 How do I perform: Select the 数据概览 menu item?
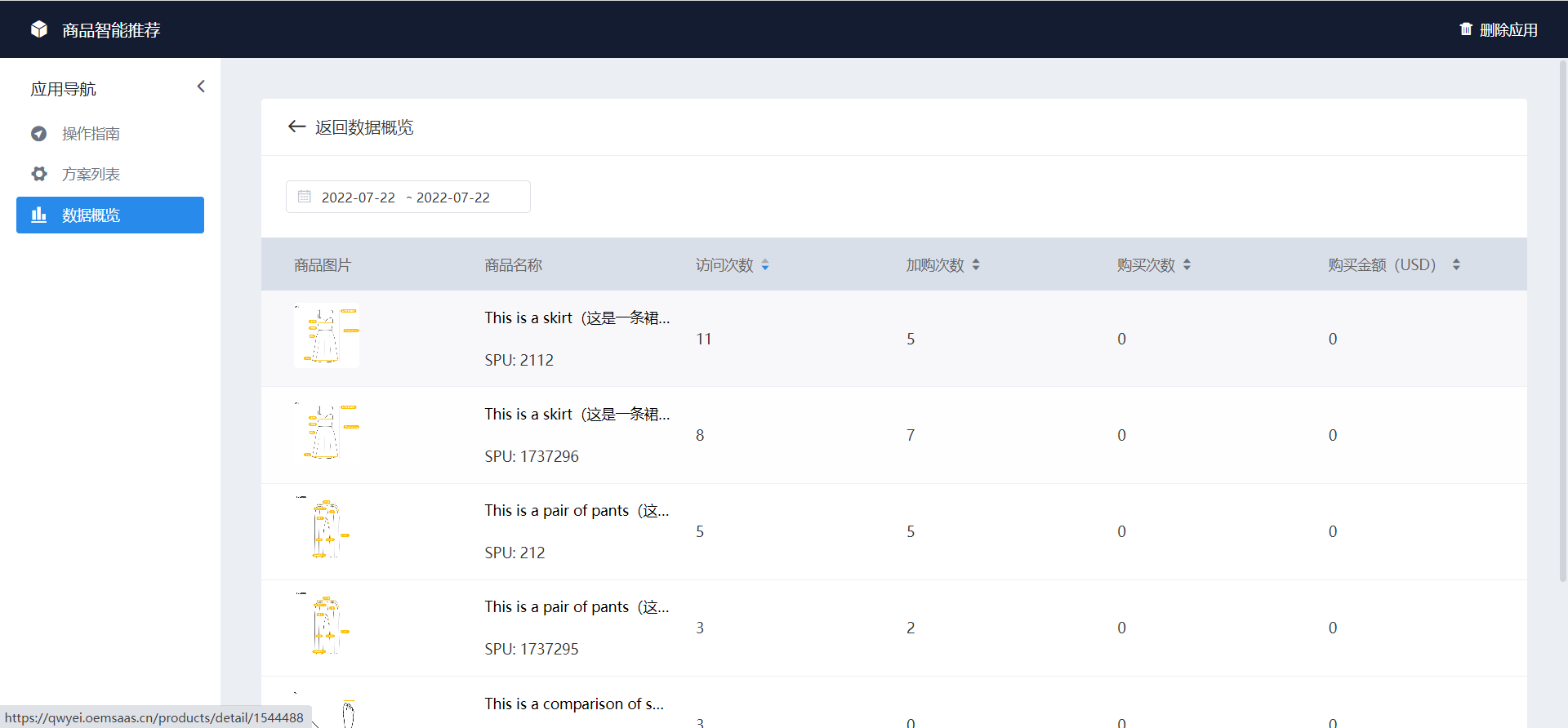[x=110, y=215]
